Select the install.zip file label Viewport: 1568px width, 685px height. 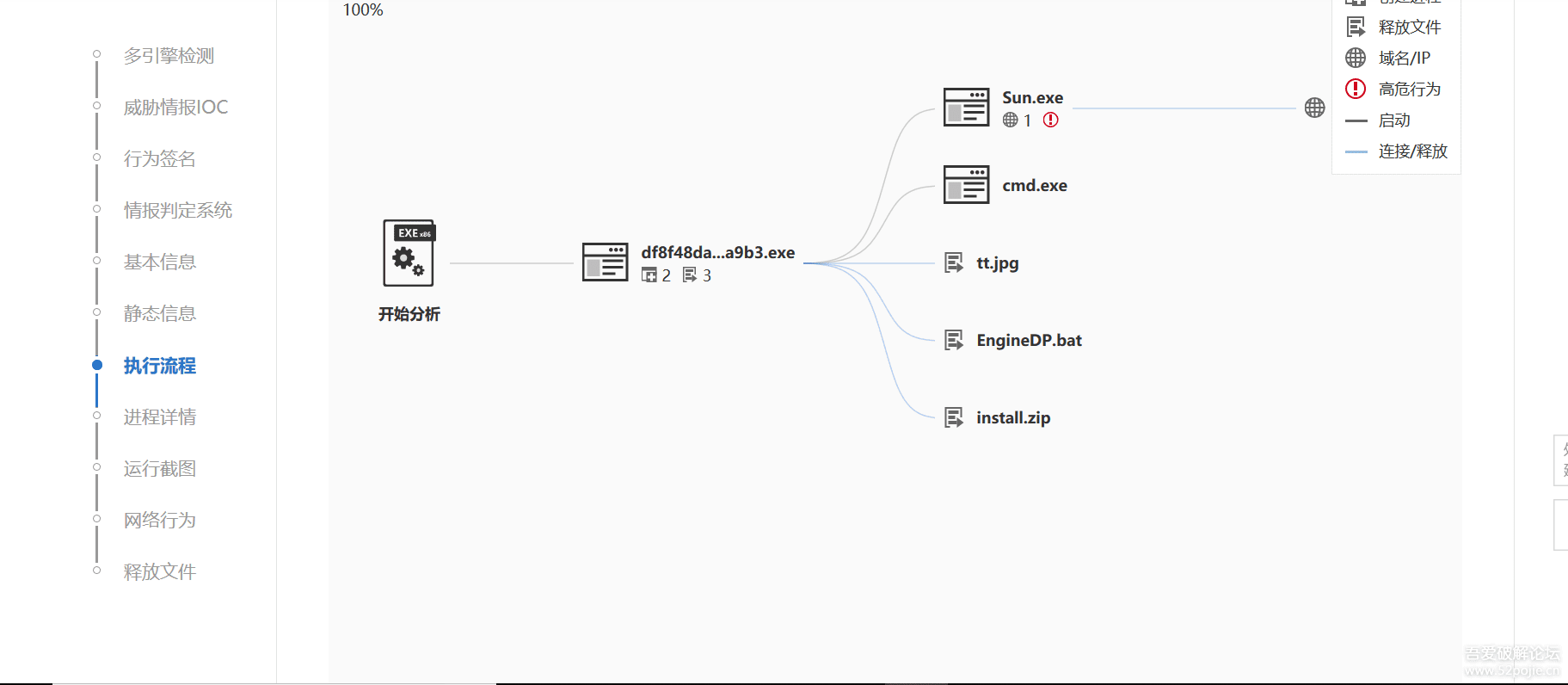coord(1013,418)
